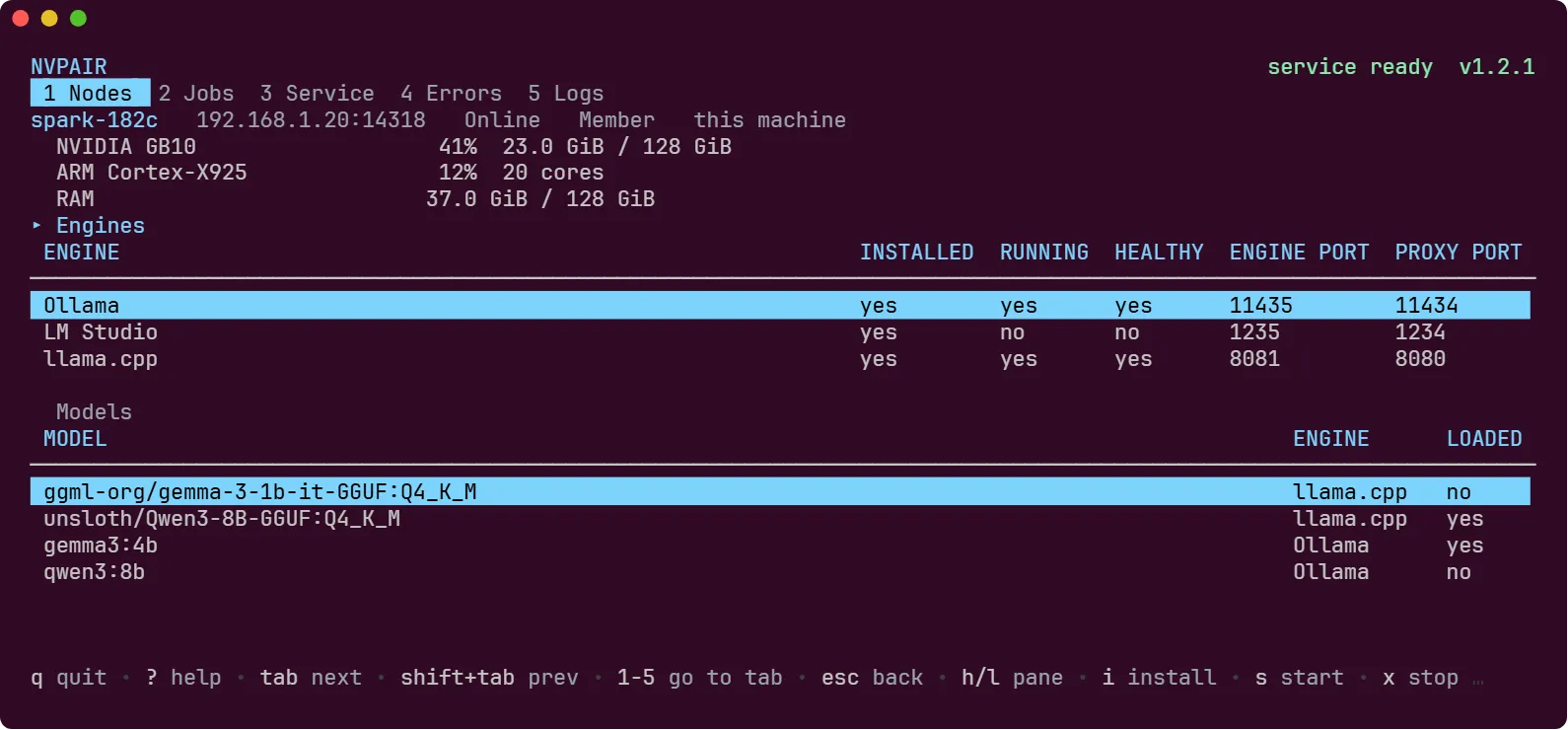Click the HEALTHY column header
1568x730 pixels.
(1159, 252)
